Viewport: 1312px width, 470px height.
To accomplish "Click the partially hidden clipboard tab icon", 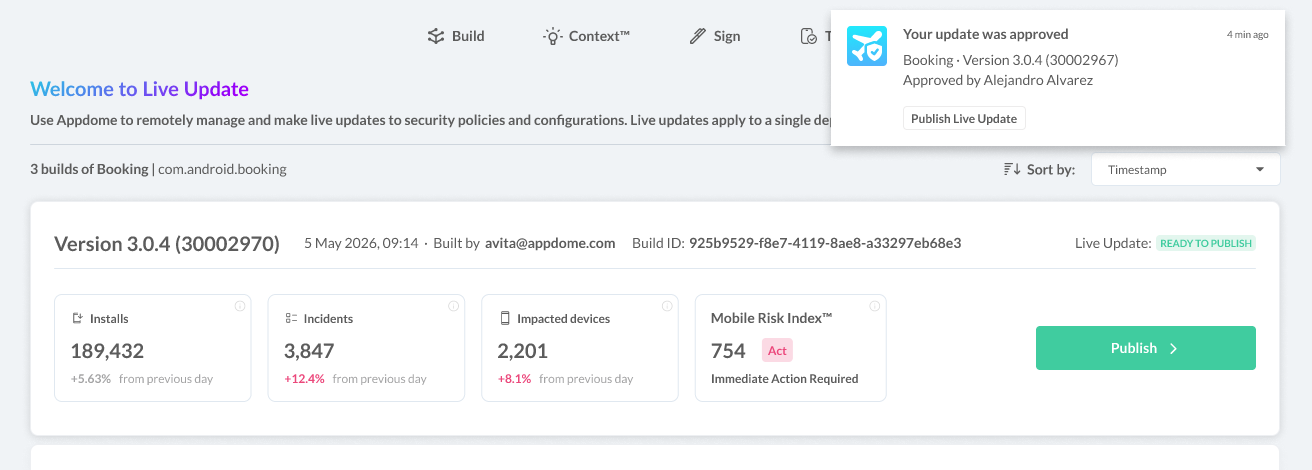I will 809,36.
